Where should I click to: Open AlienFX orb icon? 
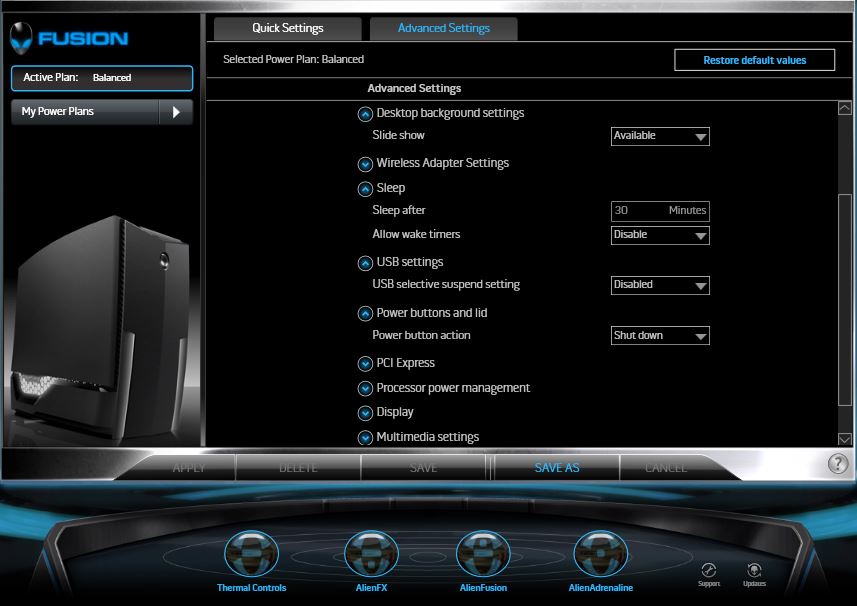coord(371,554)
